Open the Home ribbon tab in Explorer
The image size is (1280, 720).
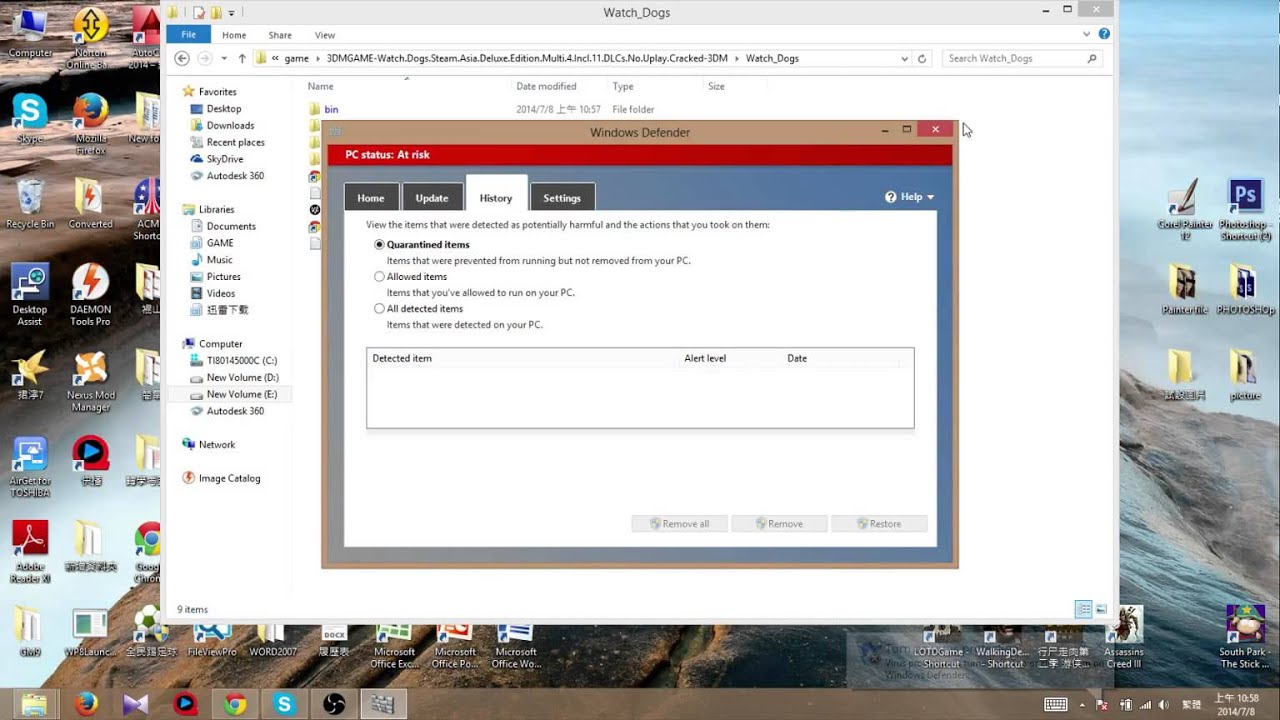pos(234,35)
